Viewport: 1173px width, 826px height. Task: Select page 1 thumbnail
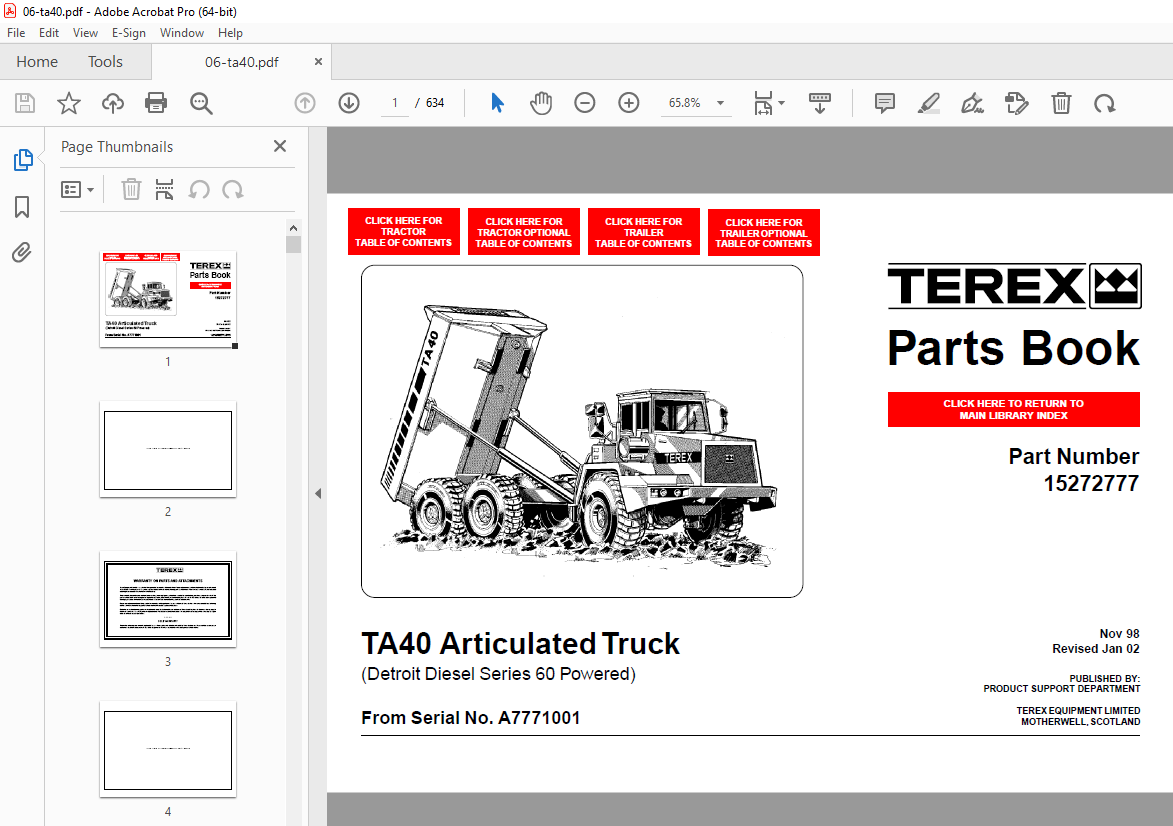tap(168, 300)
